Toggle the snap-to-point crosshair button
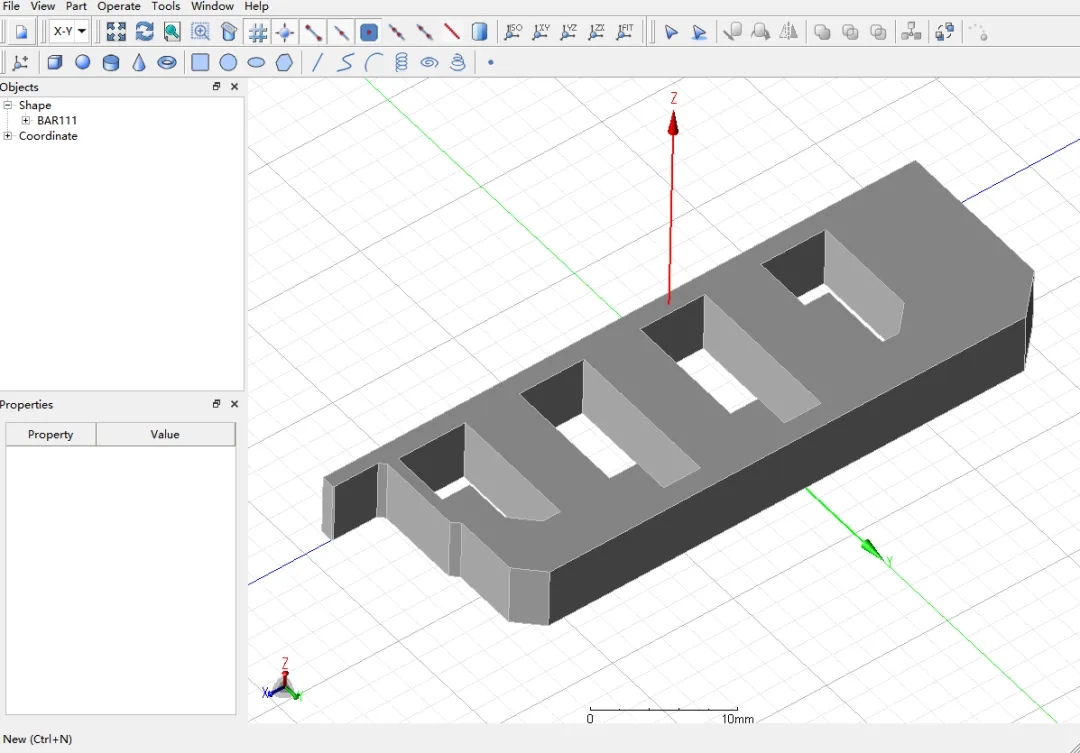The image size is (1080, 753). click(285, 32)
